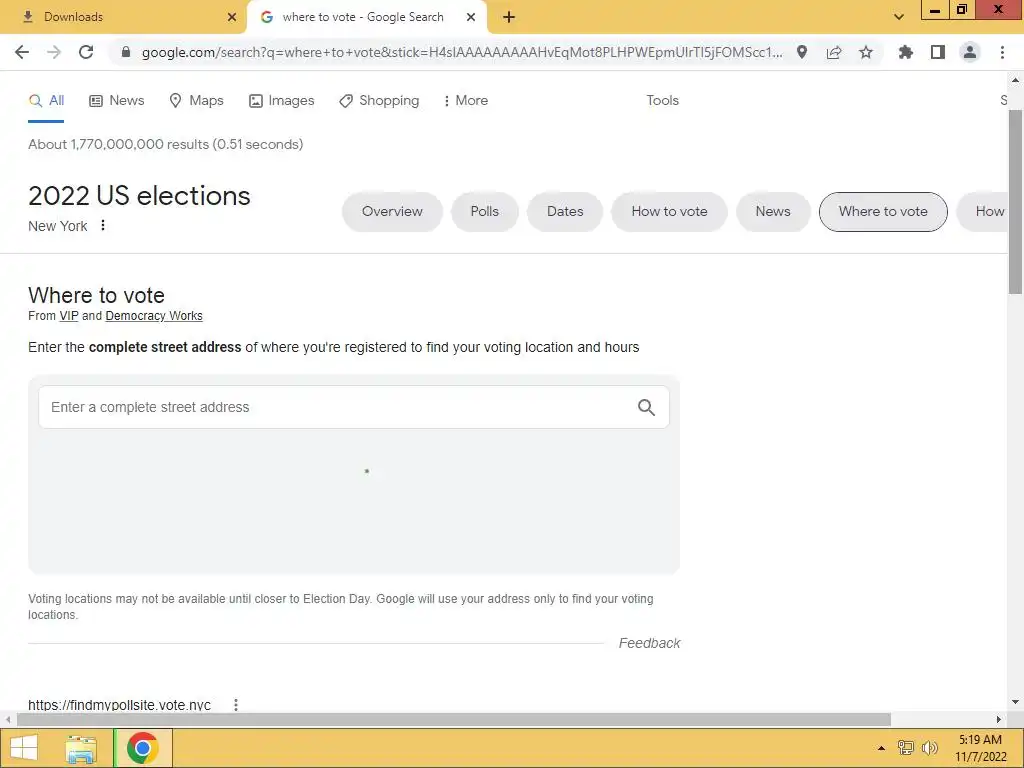Share this page via the share icon
1024x768 pixels.
point(834,52)
